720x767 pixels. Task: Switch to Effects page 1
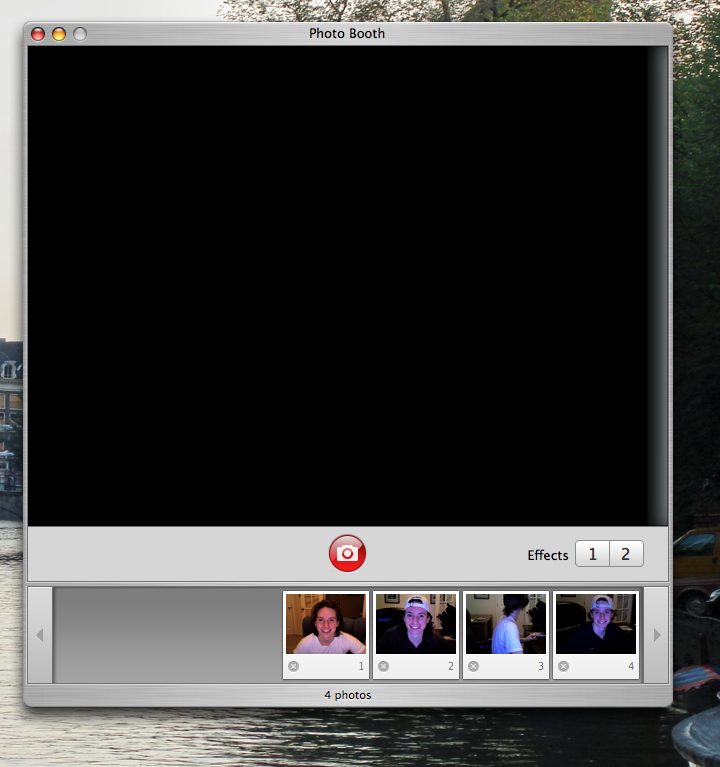(x=592, y=554)
